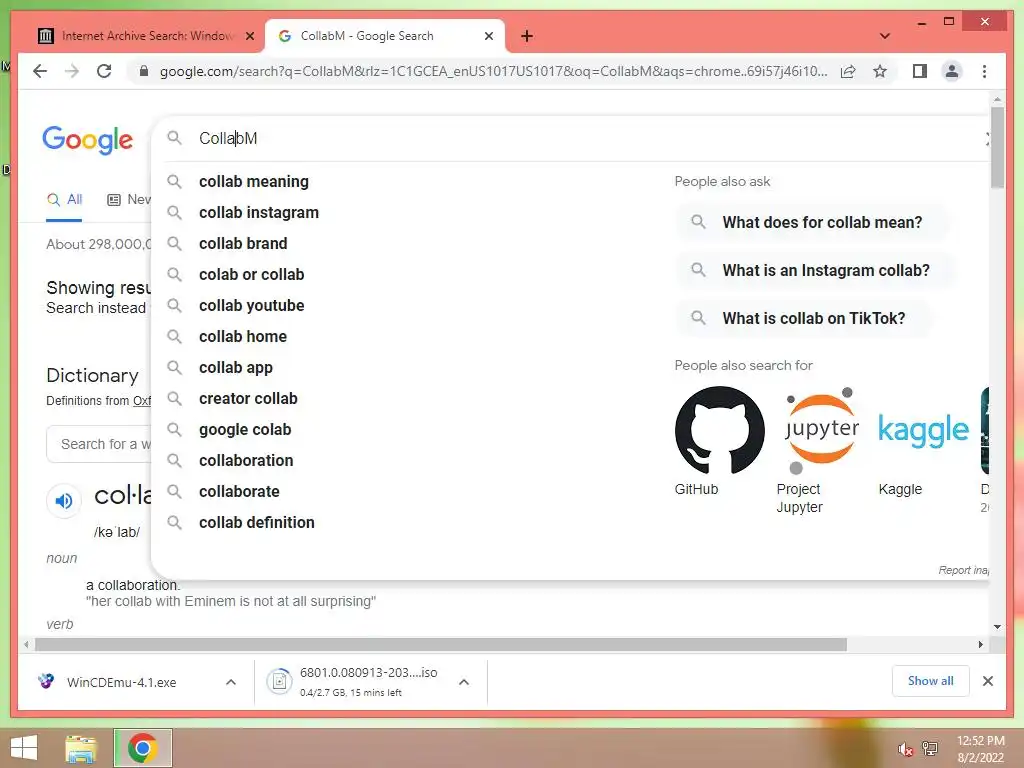Ask What is an Instagram collab?
This screenshot has height=768, width=1024.
click(x=816, y=270)
